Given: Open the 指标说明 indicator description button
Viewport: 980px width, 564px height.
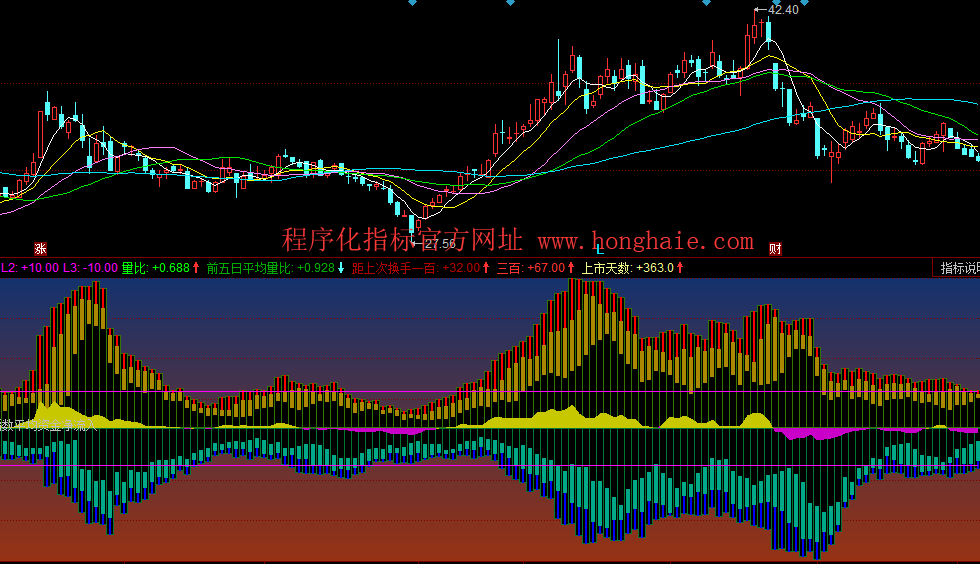Looking at the screenshot, I should (x=958, y=268).
